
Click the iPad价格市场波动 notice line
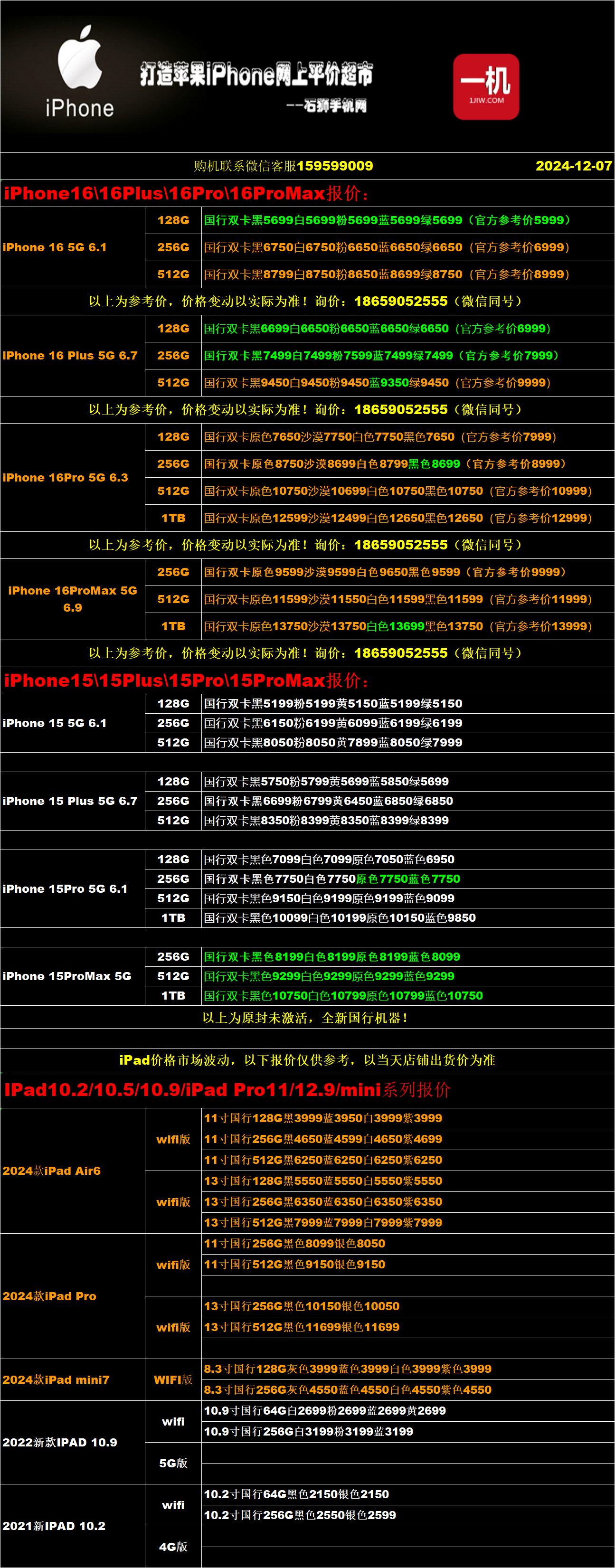[x=307, y=1060]
